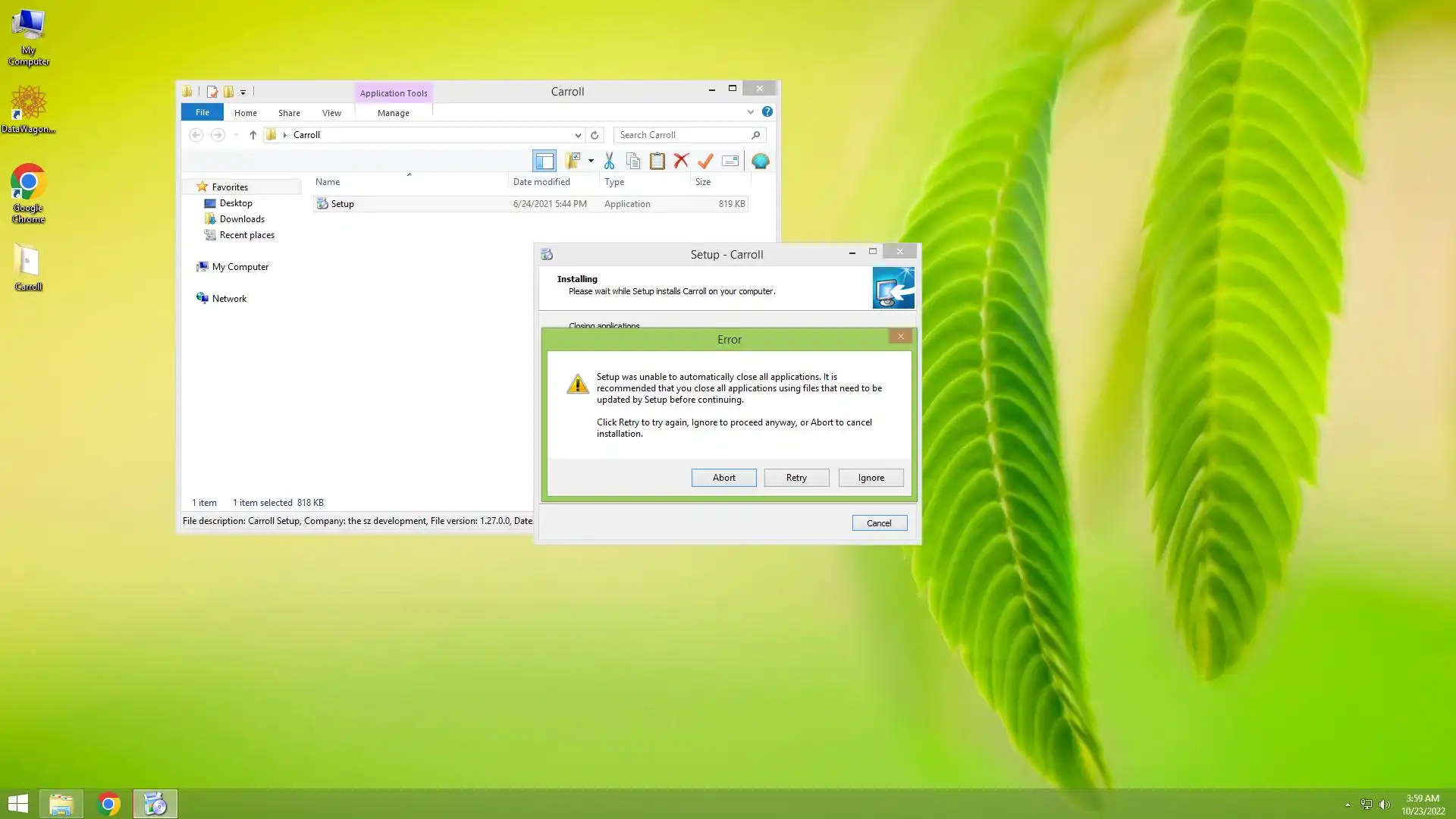Image resolution: width=1456 pixels, height=819 pixels.
Task: Open folder options dropdown arrow in toolbar
Action: pos(591,161)
